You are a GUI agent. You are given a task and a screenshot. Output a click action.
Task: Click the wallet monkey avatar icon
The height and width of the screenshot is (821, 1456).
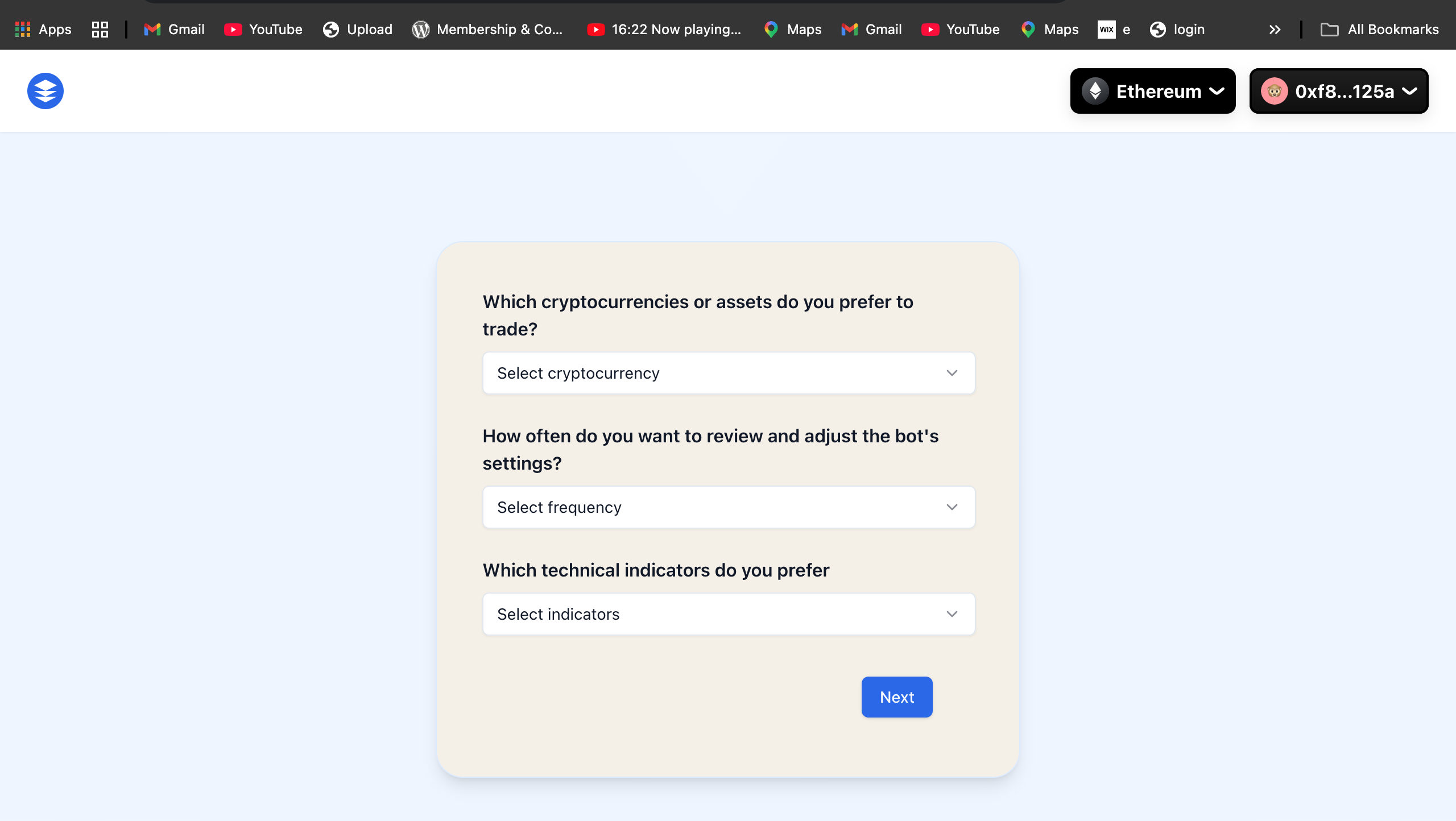tap(1274, 91)
